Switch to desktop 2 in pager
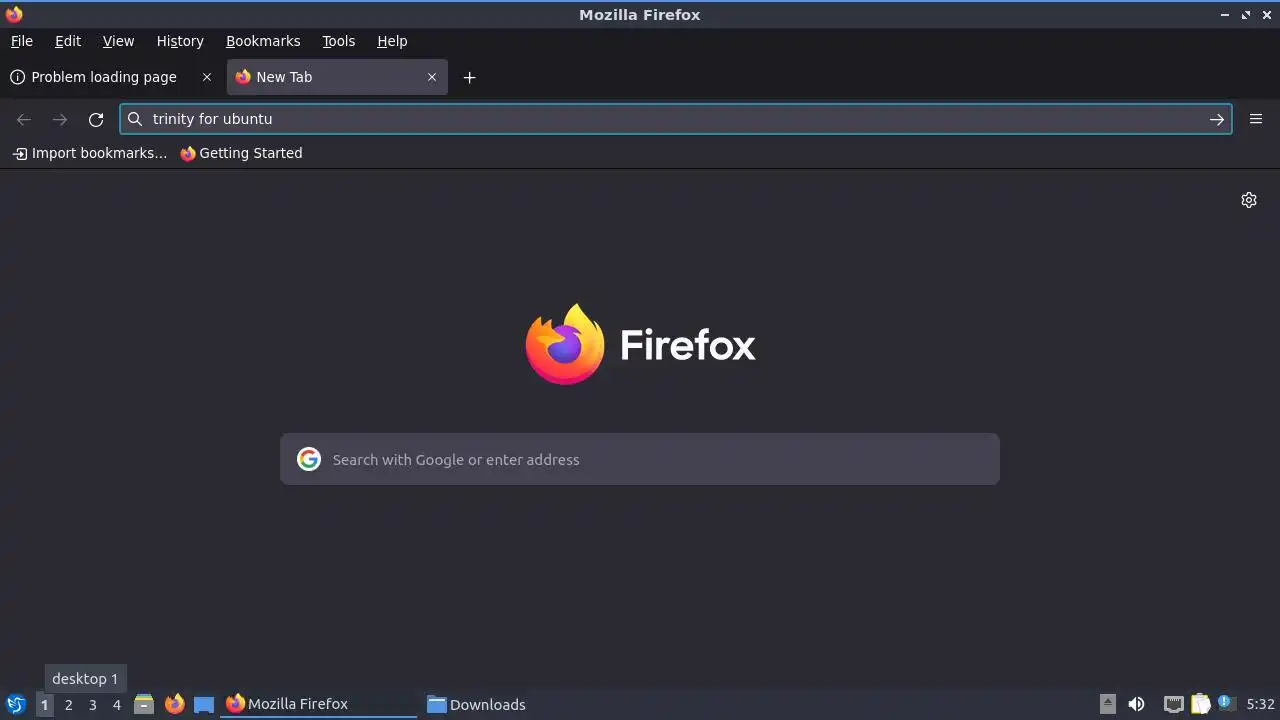Image resolution: width=1280 pixels, height=720 pixels. (68, 704)
